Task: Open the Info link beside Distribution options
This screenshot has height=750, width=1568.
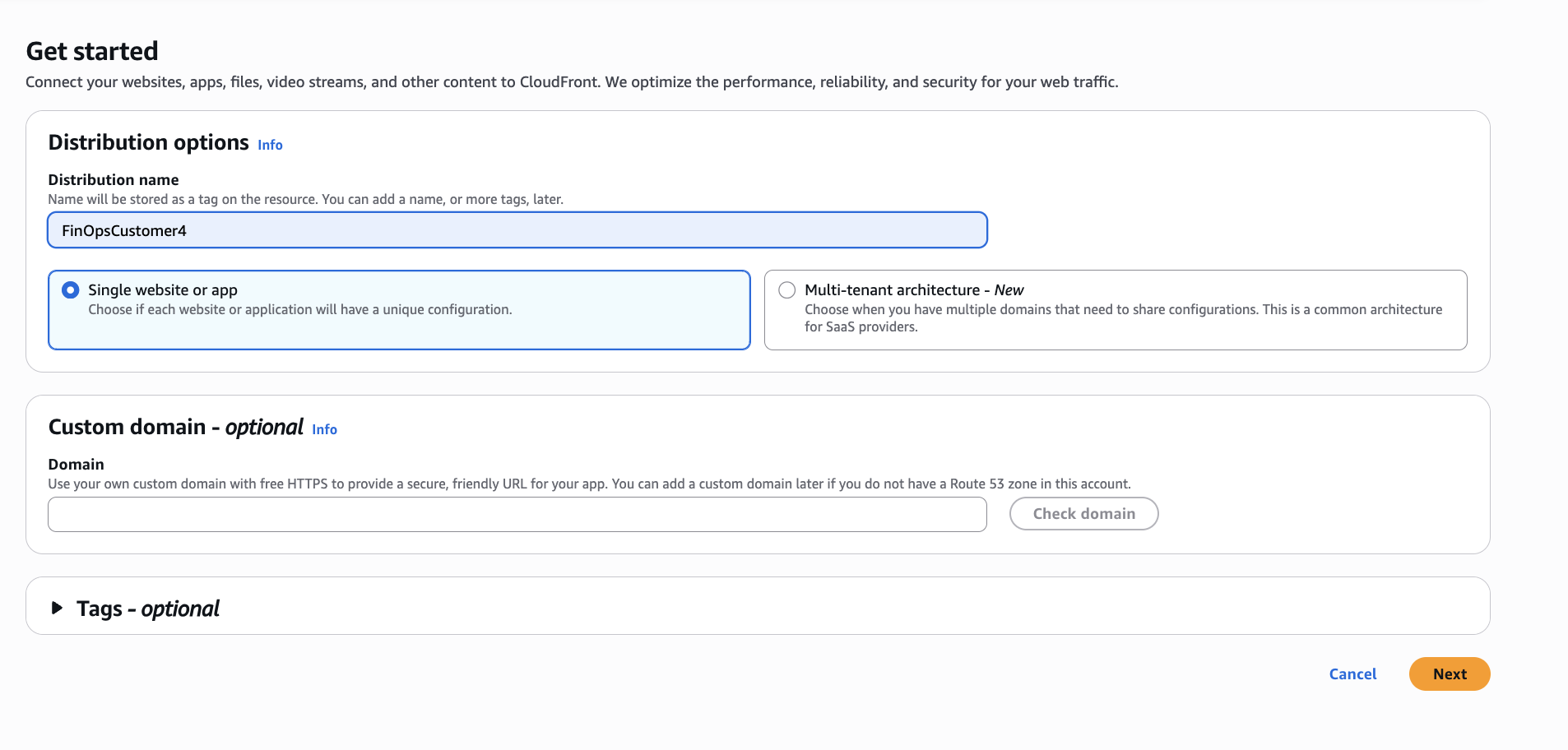Action: [x=270, y=145]
